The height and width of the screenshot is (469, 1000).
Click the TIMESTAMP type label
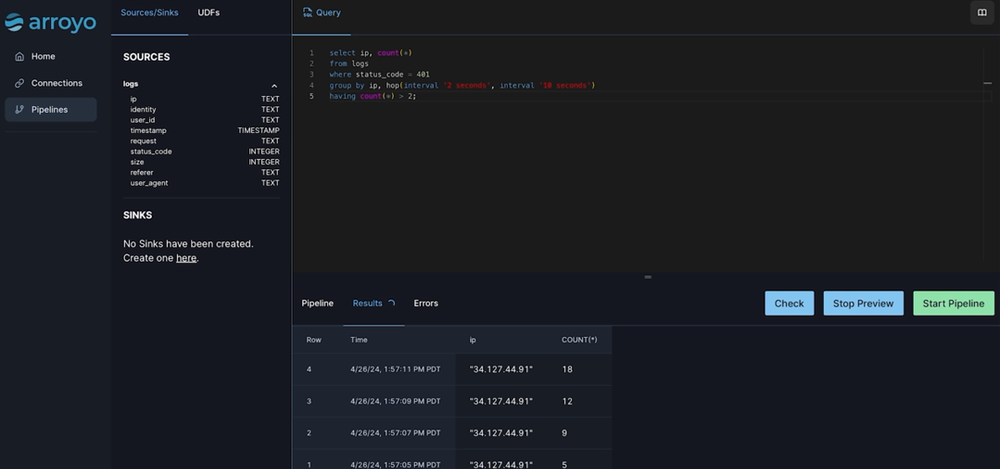click(258, 130)
